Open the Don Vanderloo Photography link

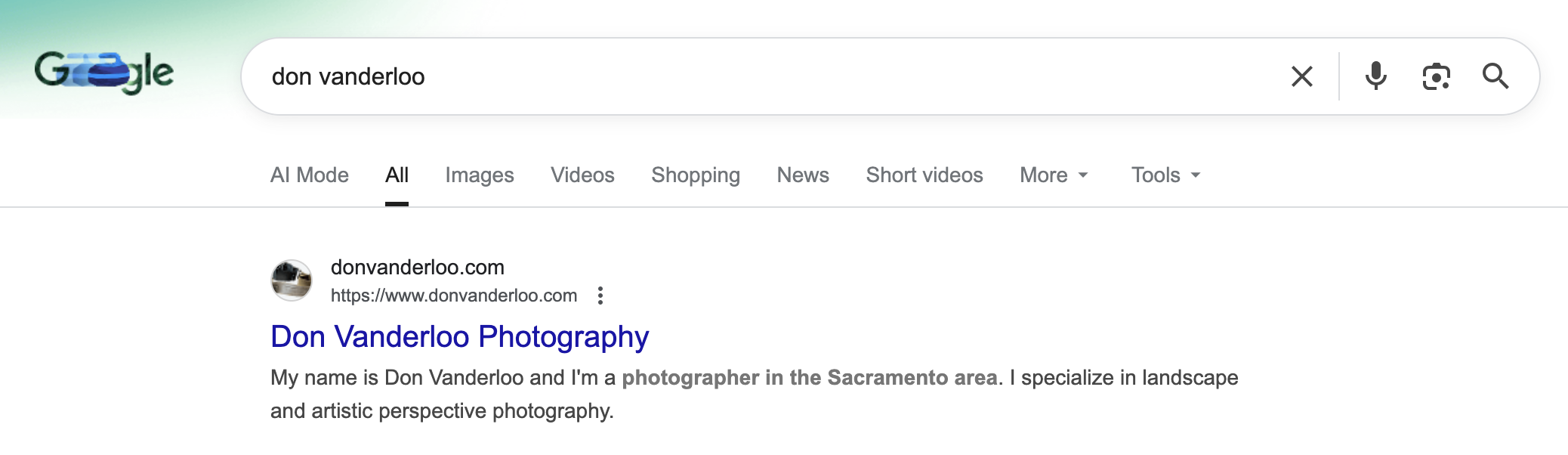coord(459,337)
